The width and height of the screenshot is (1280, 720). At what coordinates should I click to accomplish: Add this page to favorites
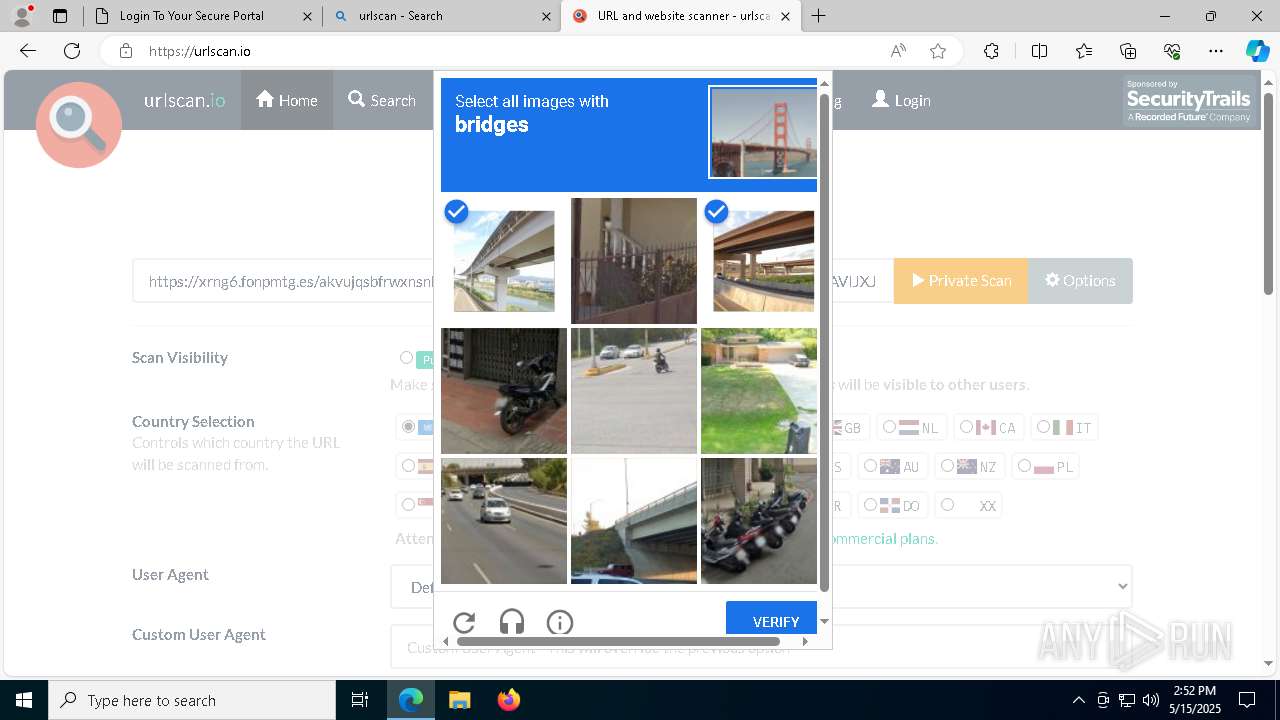coord(938,51)
